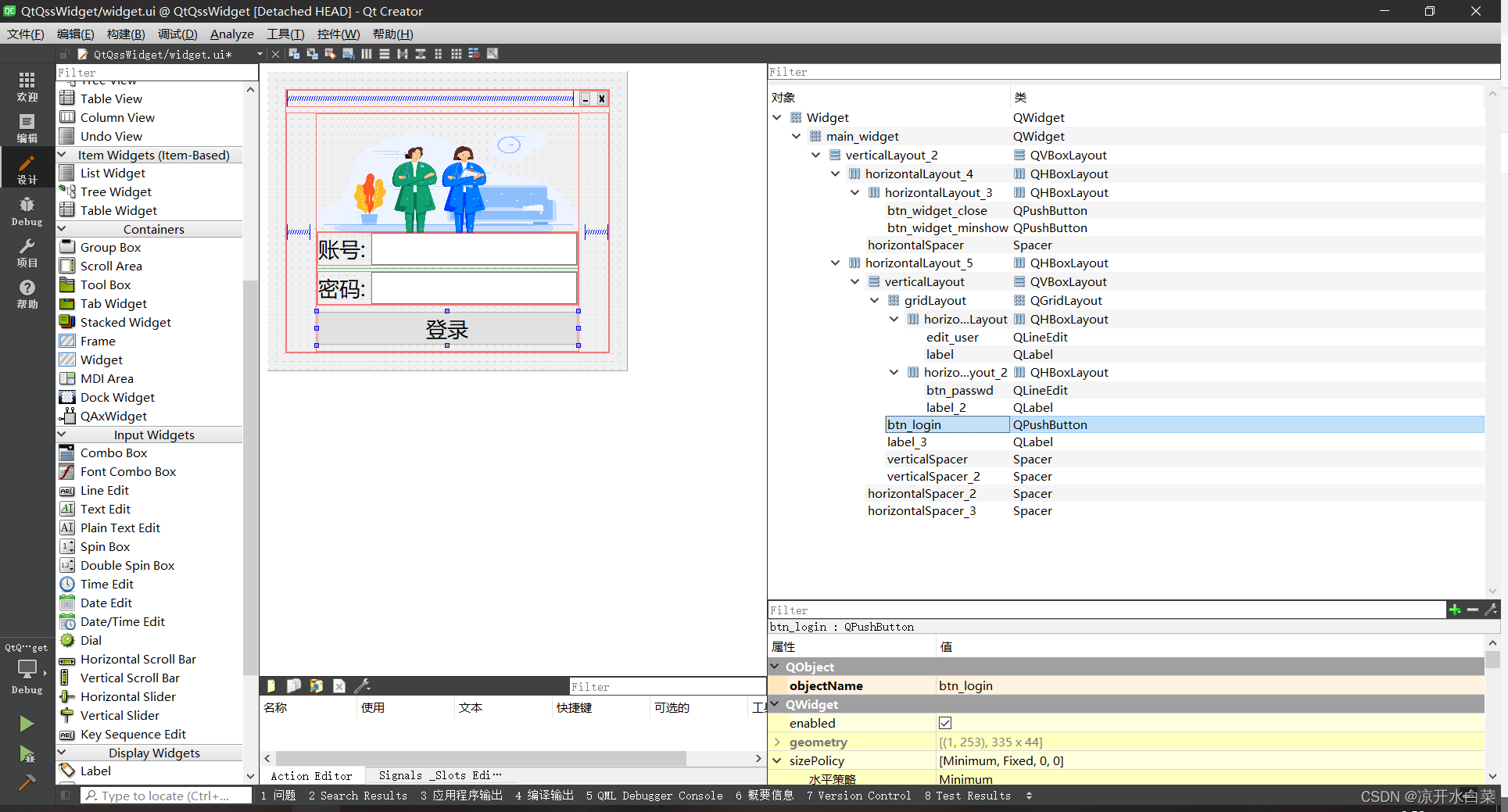
Task: Open the 欢迎 (Welcome) mode in sidebar
Action: pyautogui.click(x=27, y=86)
